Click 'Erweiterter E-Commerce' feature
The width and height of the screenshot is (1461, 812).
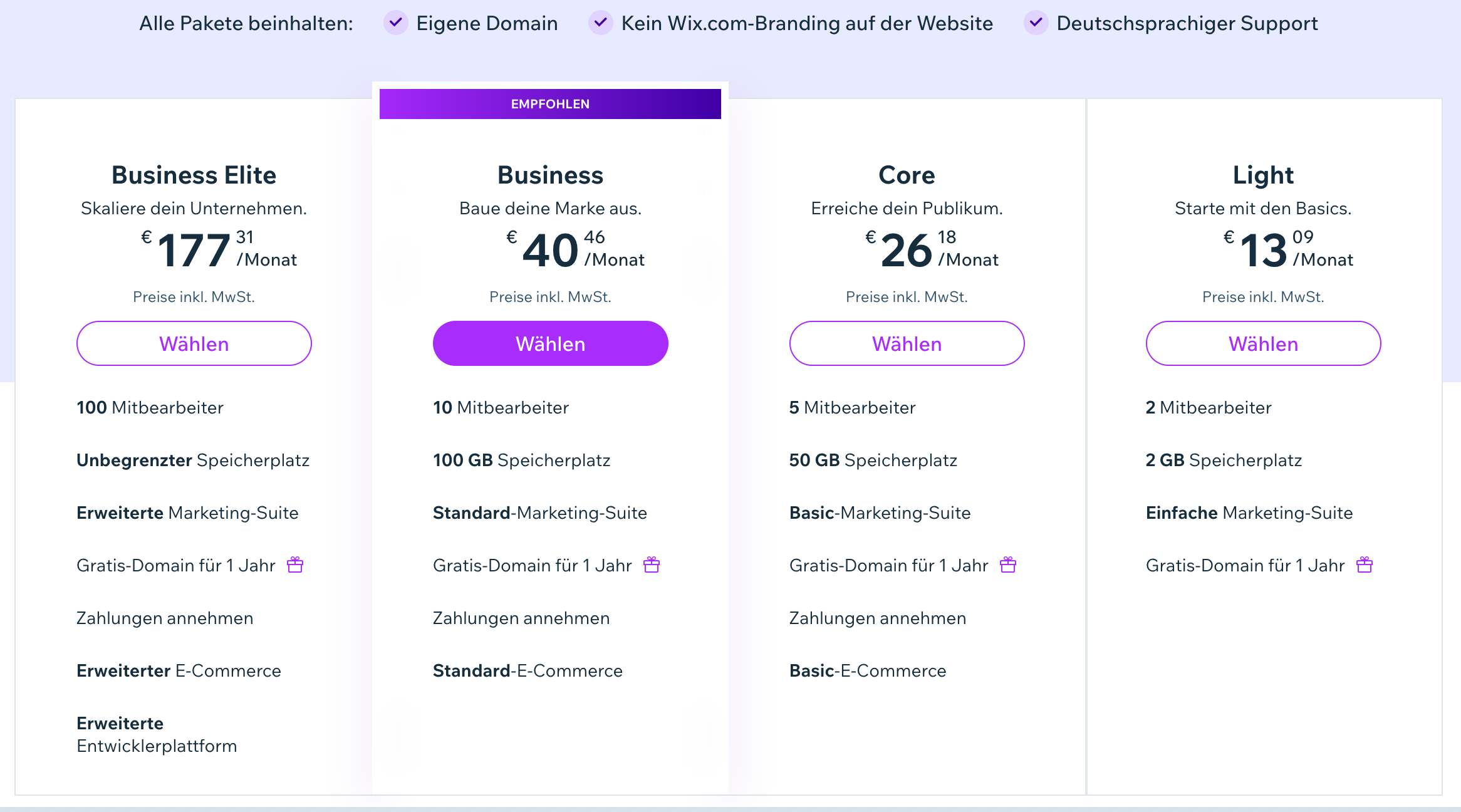pyautogui.click(x=179, y=670)
